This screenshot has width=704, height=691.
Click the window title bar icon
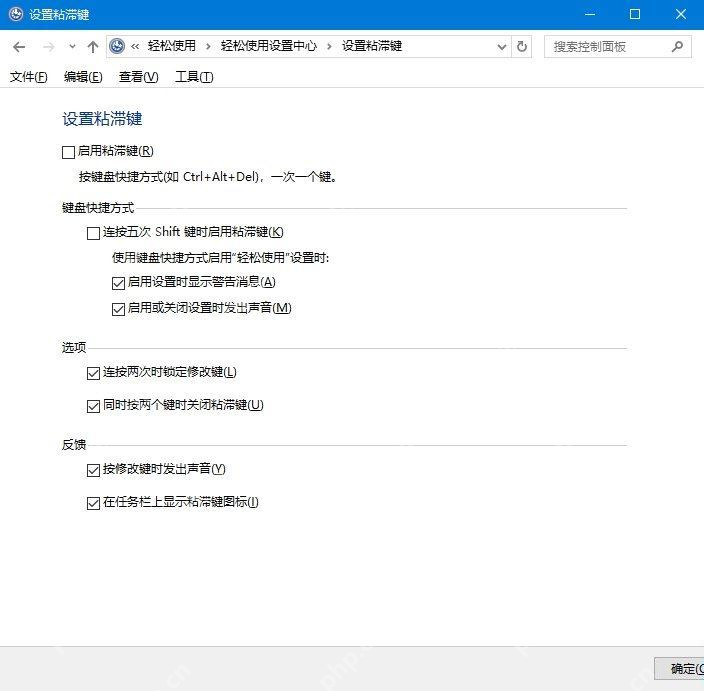click(16, 14)
